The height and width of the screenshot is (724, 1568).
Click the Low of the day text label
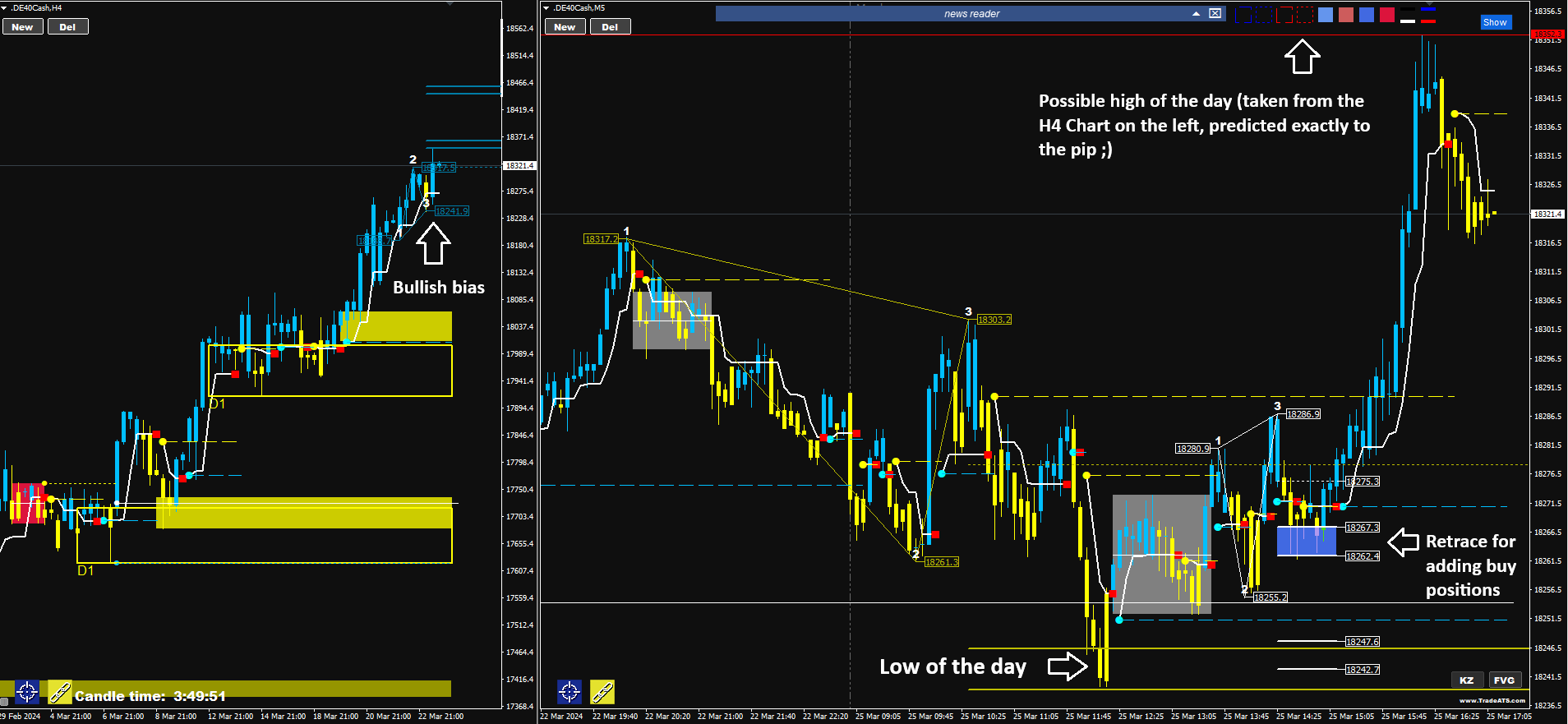pyautogui.click(x=953, y=666)
